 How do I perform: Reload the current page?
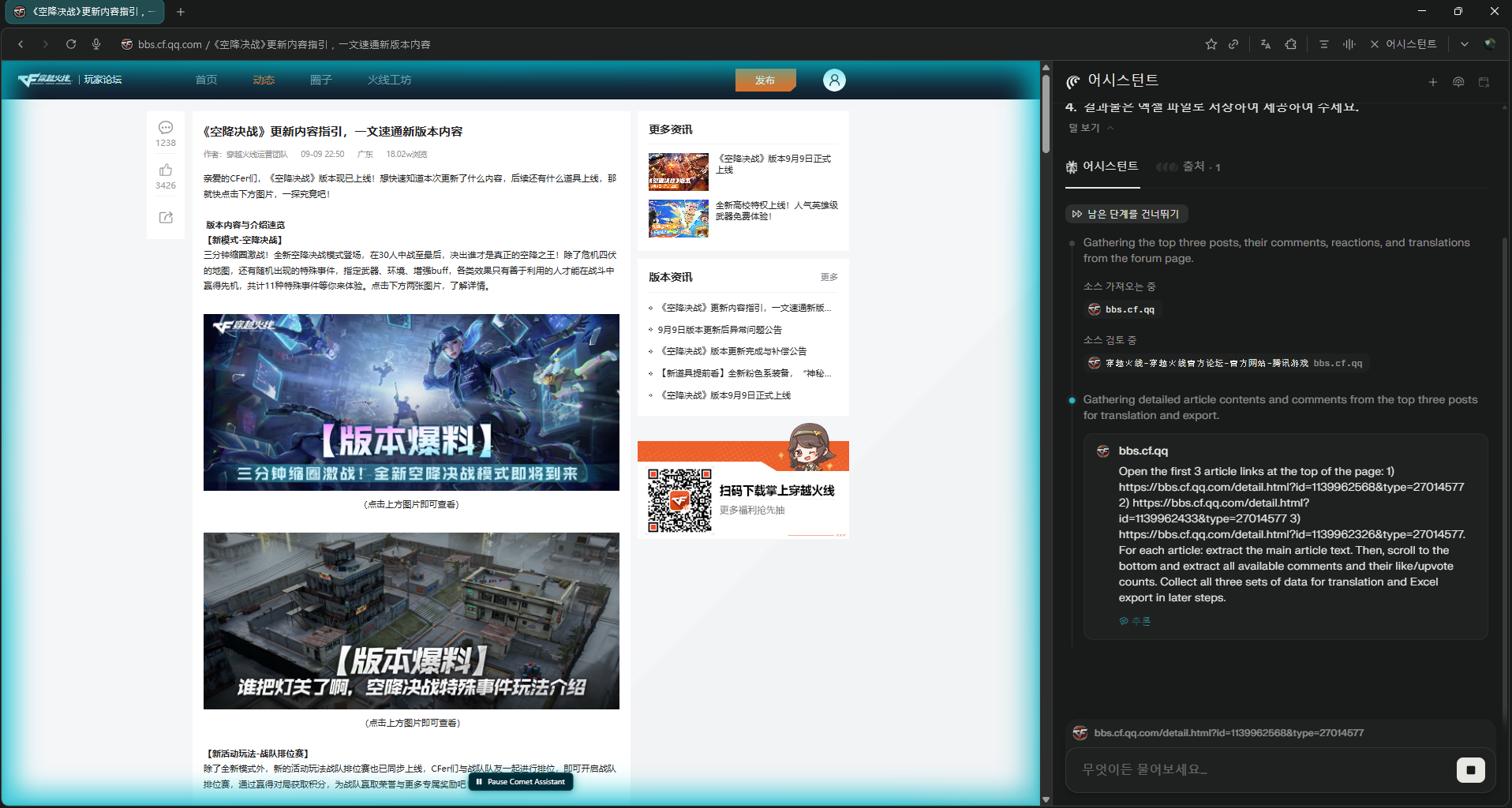[x=71, y=44]
